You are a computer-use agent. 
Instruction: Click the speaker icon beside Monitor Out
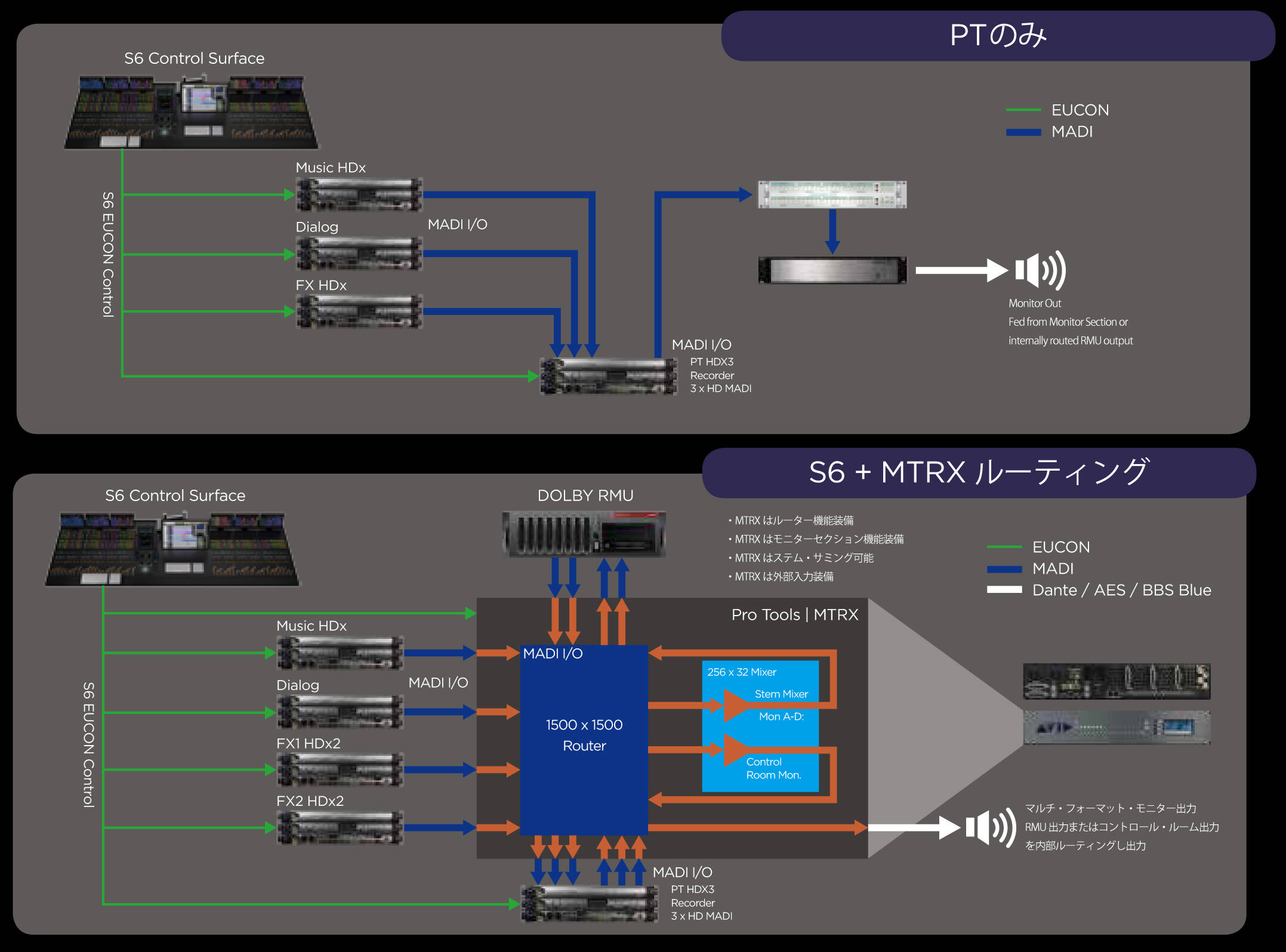tap(1041, 270)
